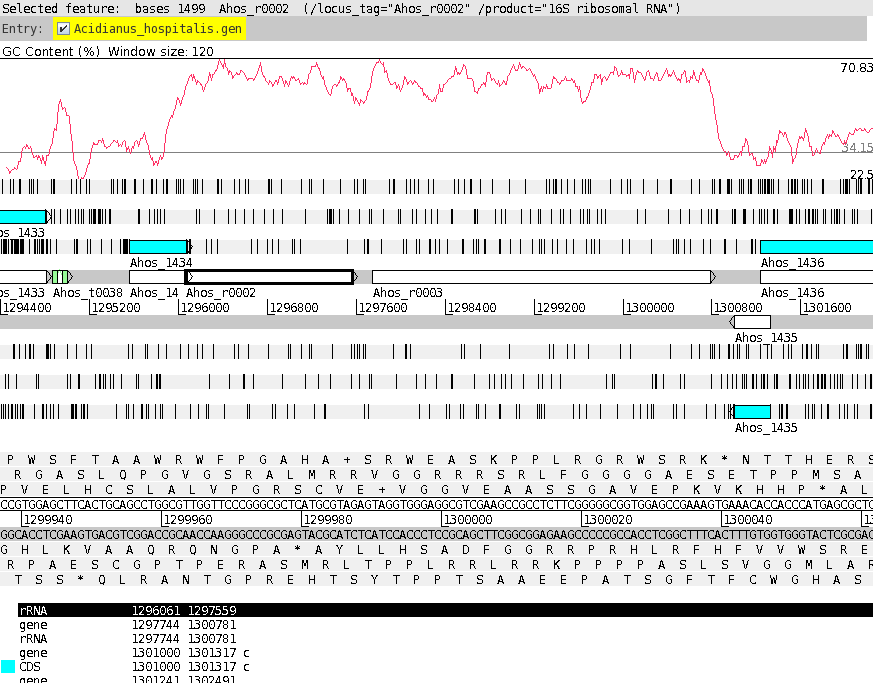The height and width of the screenshot is (683, 873).
Task: Select the long Ahos_r0003 rRNA feature
Action: click(x=540, y=277)
